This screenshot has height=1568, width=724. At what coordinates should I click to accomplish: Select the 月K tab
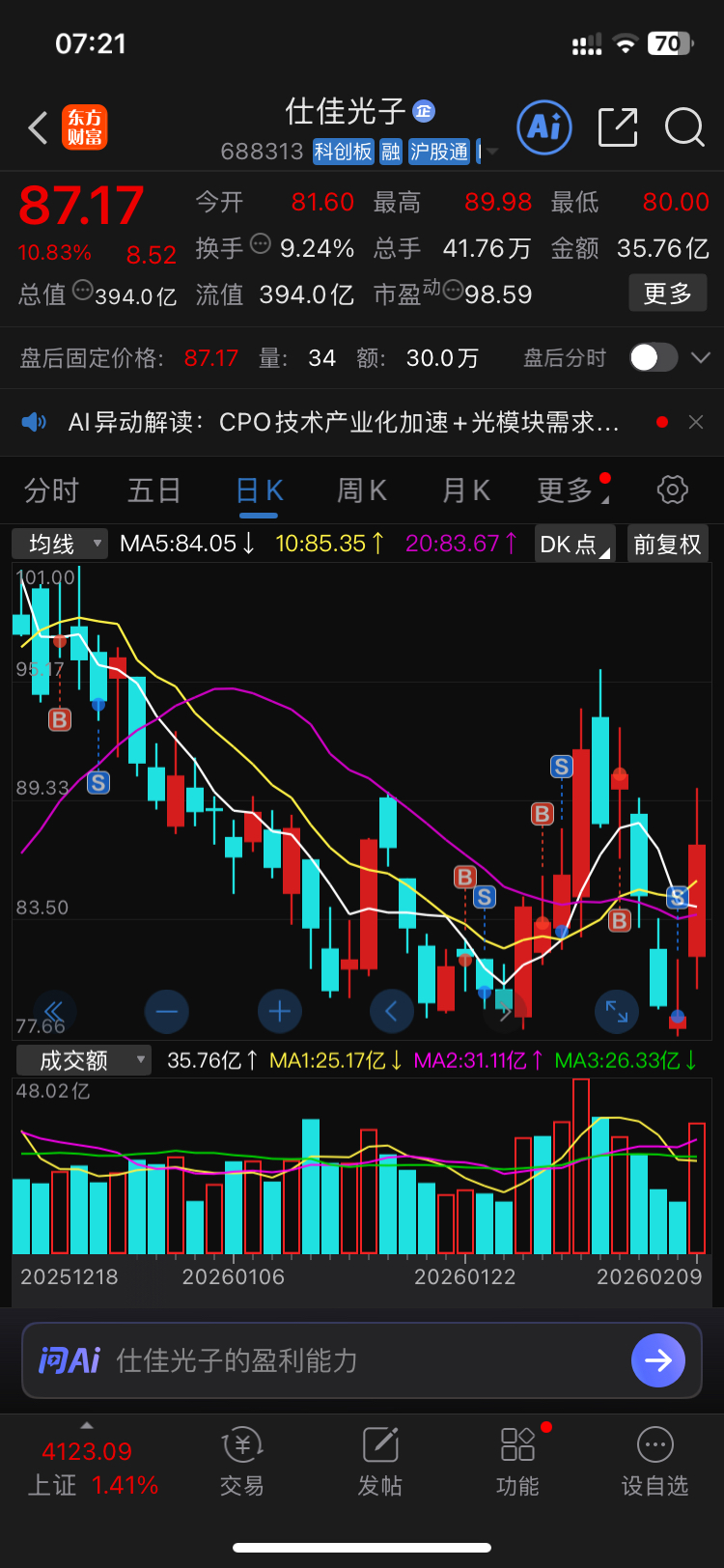point(465,490)
